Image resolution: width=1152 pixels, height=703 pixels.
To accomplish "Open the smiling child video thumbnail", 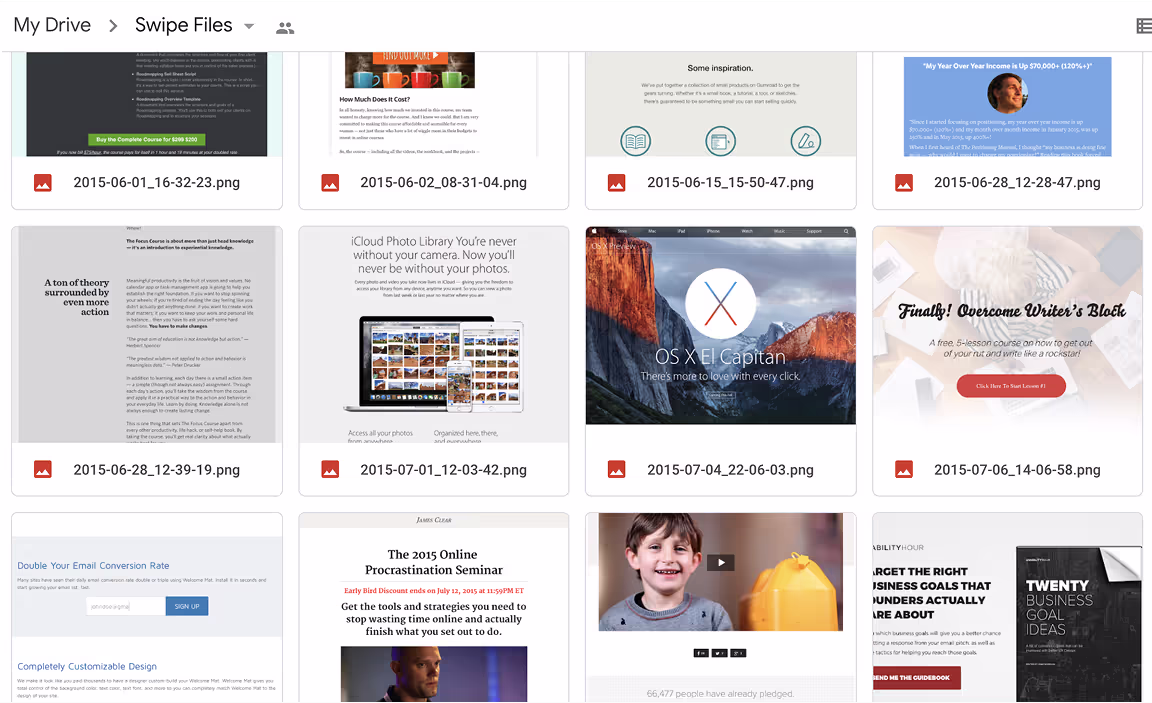I will coord(721,608).
